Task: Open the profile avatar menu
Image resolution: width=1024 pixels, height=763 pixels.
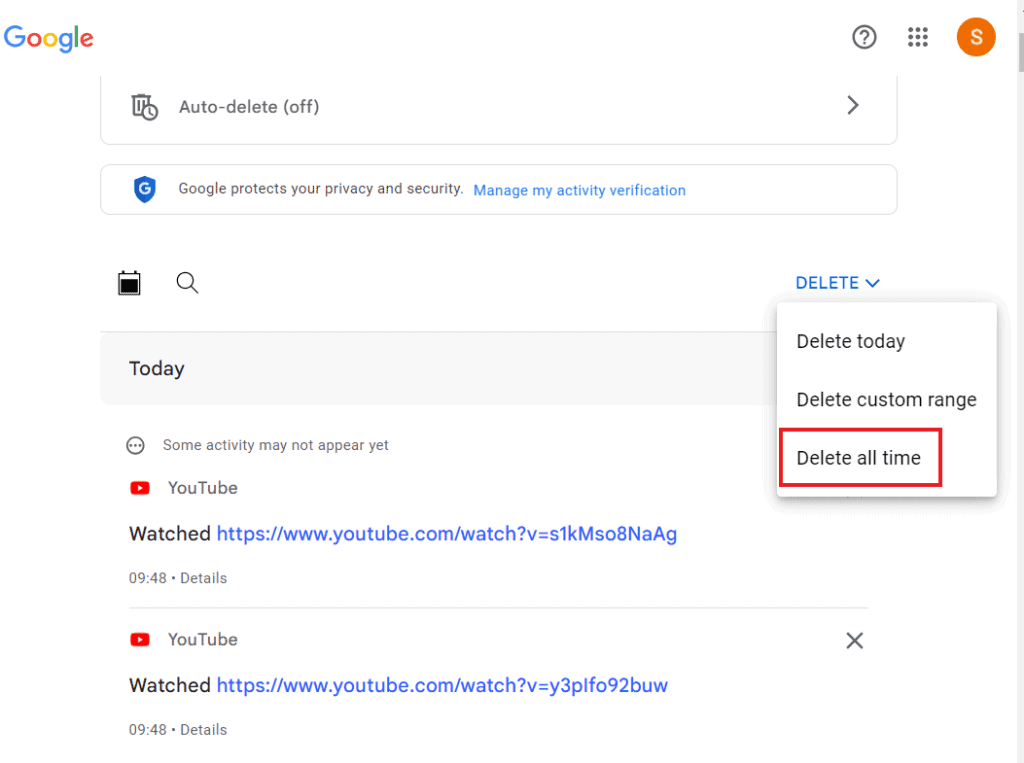Action: (976, 37)
